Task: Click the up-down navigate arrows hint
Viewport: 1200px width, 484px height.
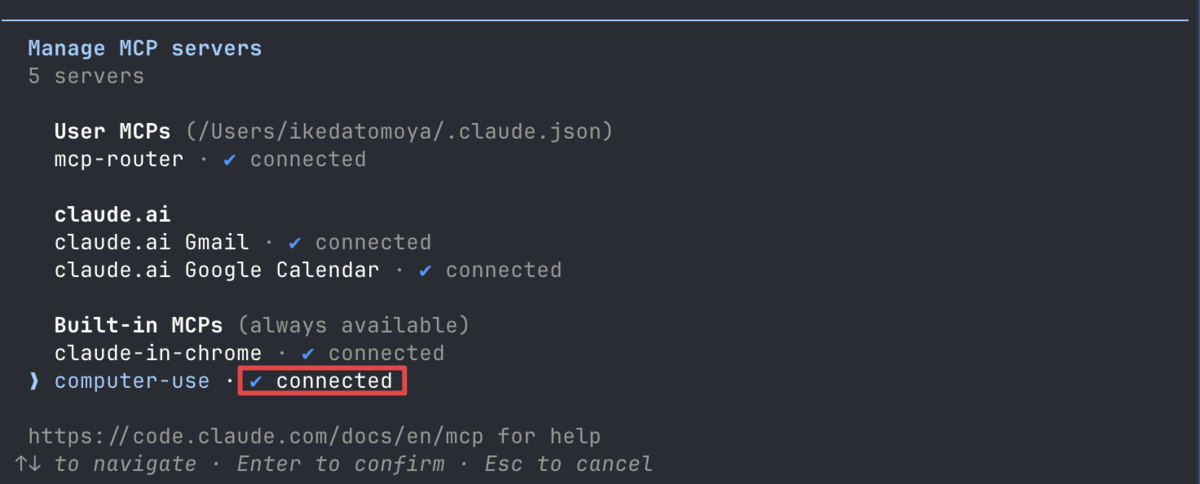Action: point(28,464)
